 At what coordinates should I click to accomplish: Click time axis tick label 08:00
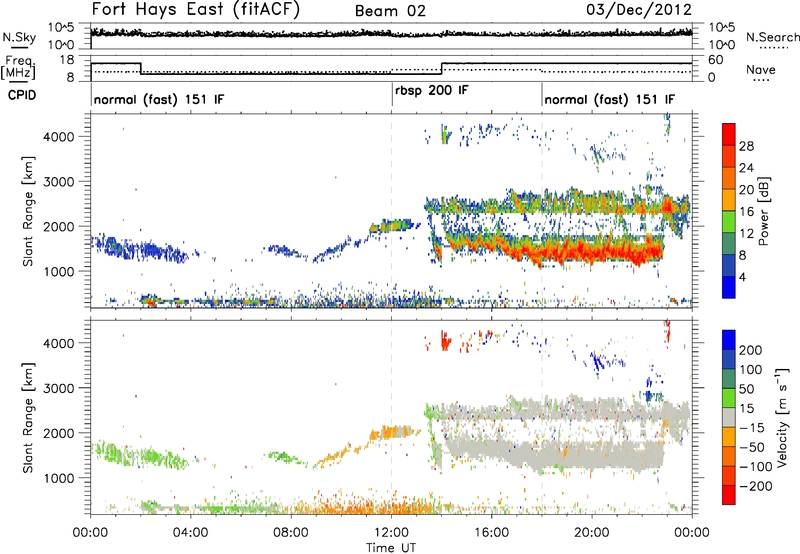coord(291,533)
